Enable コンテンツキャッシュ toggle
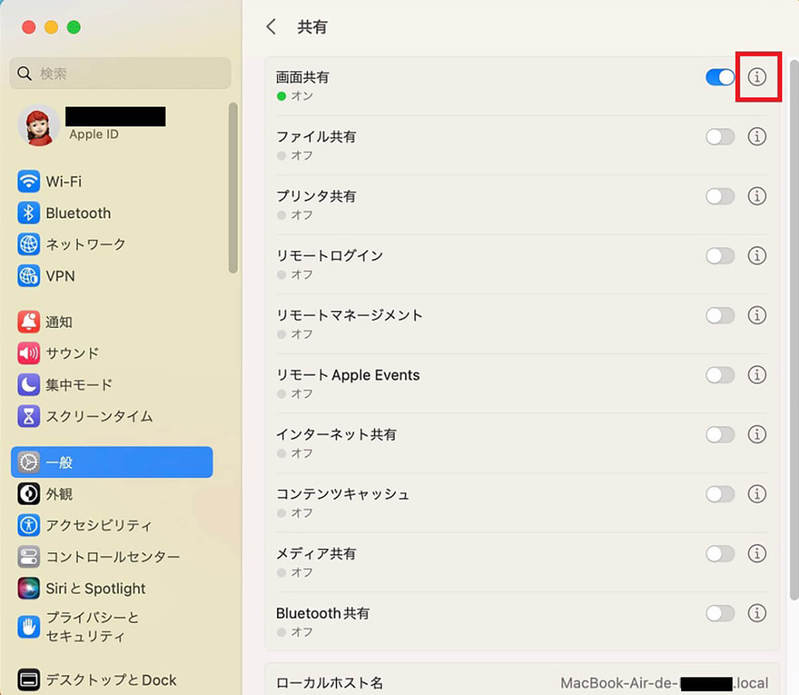Screen dimensions: 799x695 (720, 494)
